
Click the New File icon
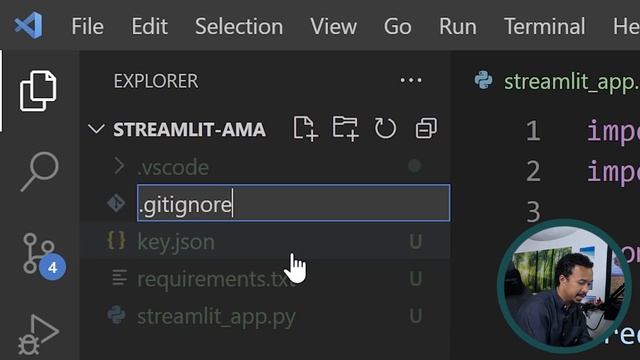(x=305, y=129)
